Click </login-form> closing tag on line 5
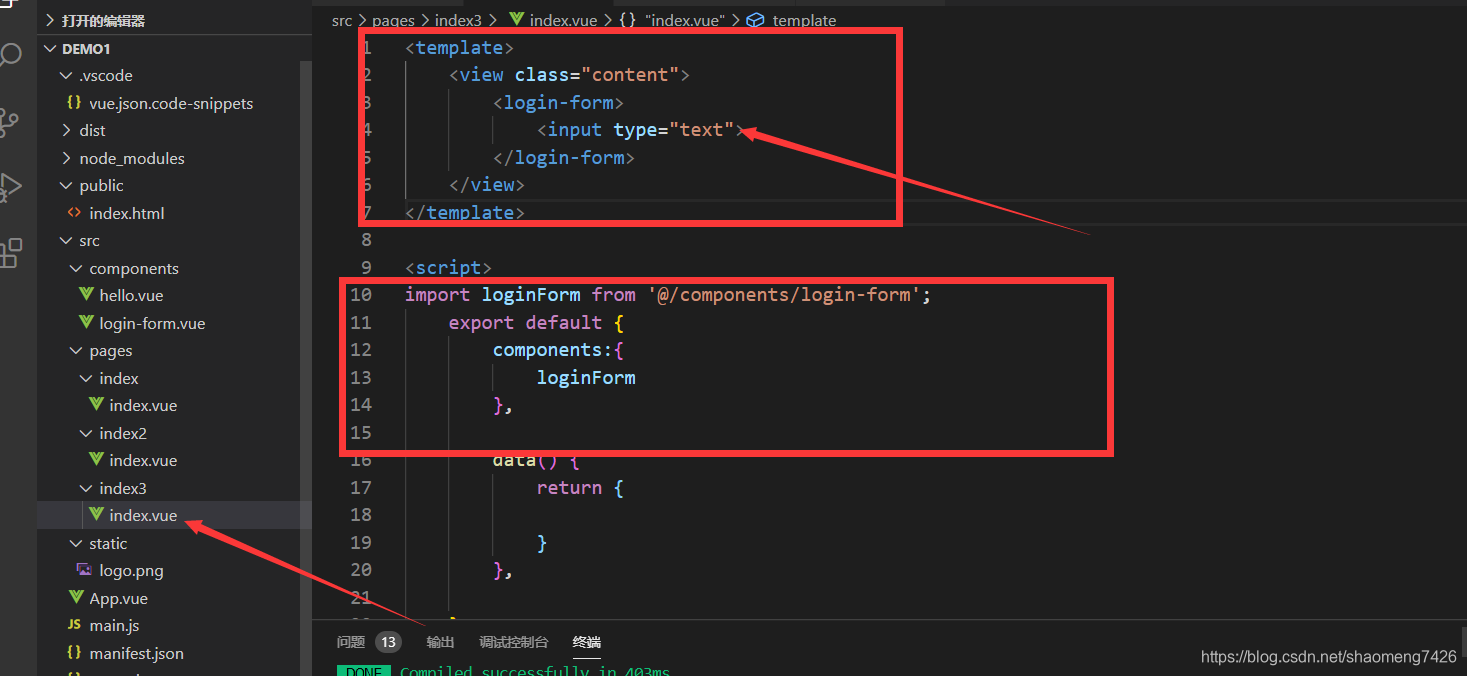1467x676 pixels. coord(564,157)
